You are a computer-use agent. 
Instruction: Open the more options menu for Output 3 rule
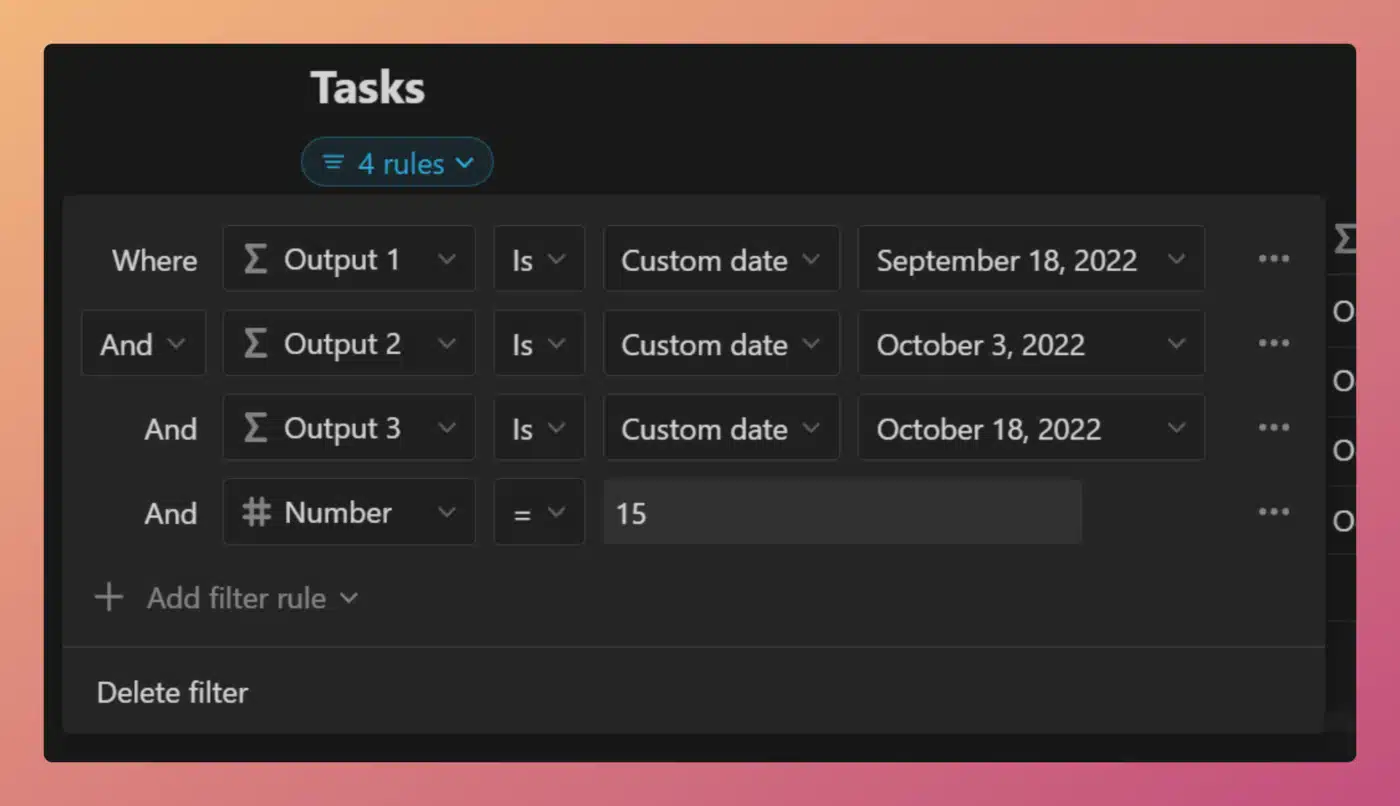point(1273,427)
